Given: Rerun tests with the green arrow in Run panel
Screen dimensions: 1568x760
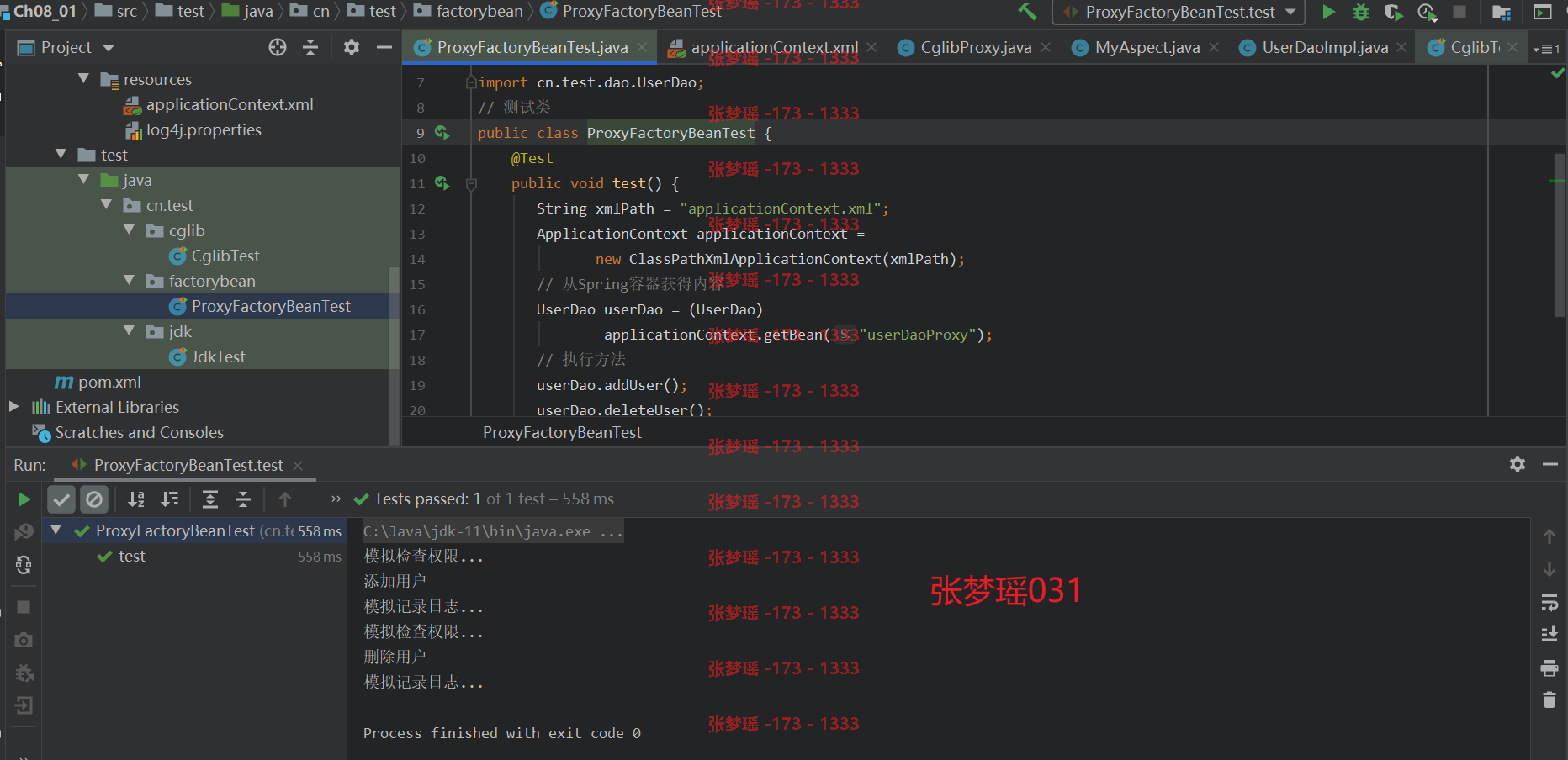Looking at the screenshot, I should (24, 499).
